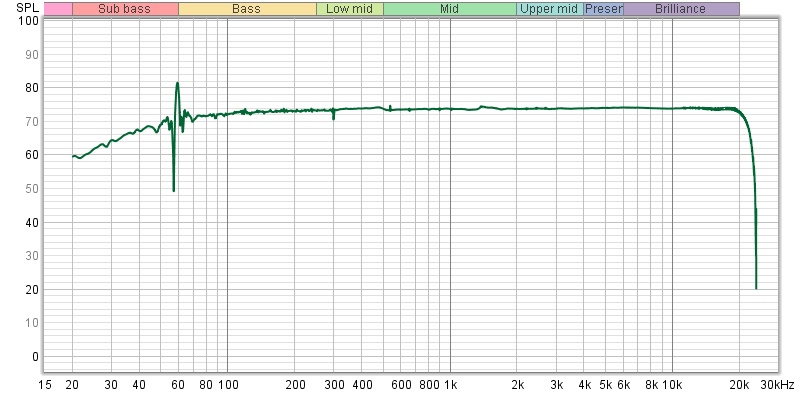The width and height of the screenshot is (800, 397).
Task: Click the 5k frequency axis label
Action: tap(606, 385)
